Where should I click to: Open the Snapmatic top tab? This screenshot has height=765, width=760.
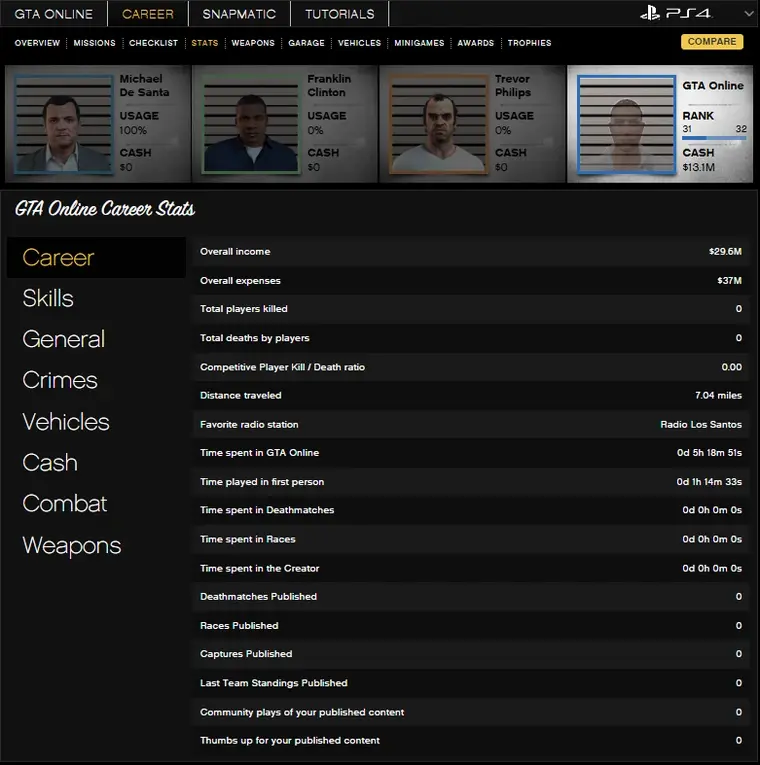[239, 14]
